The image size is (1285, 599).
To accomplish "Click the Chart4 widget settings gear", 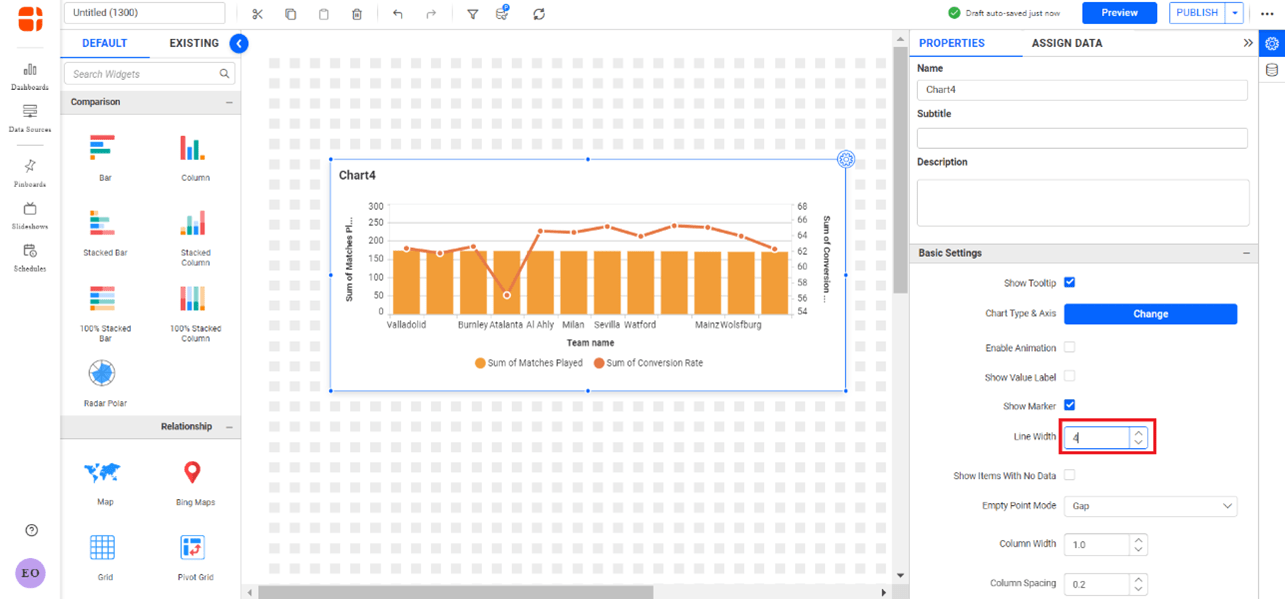I will pyautogui.click(x=845, y=159).
